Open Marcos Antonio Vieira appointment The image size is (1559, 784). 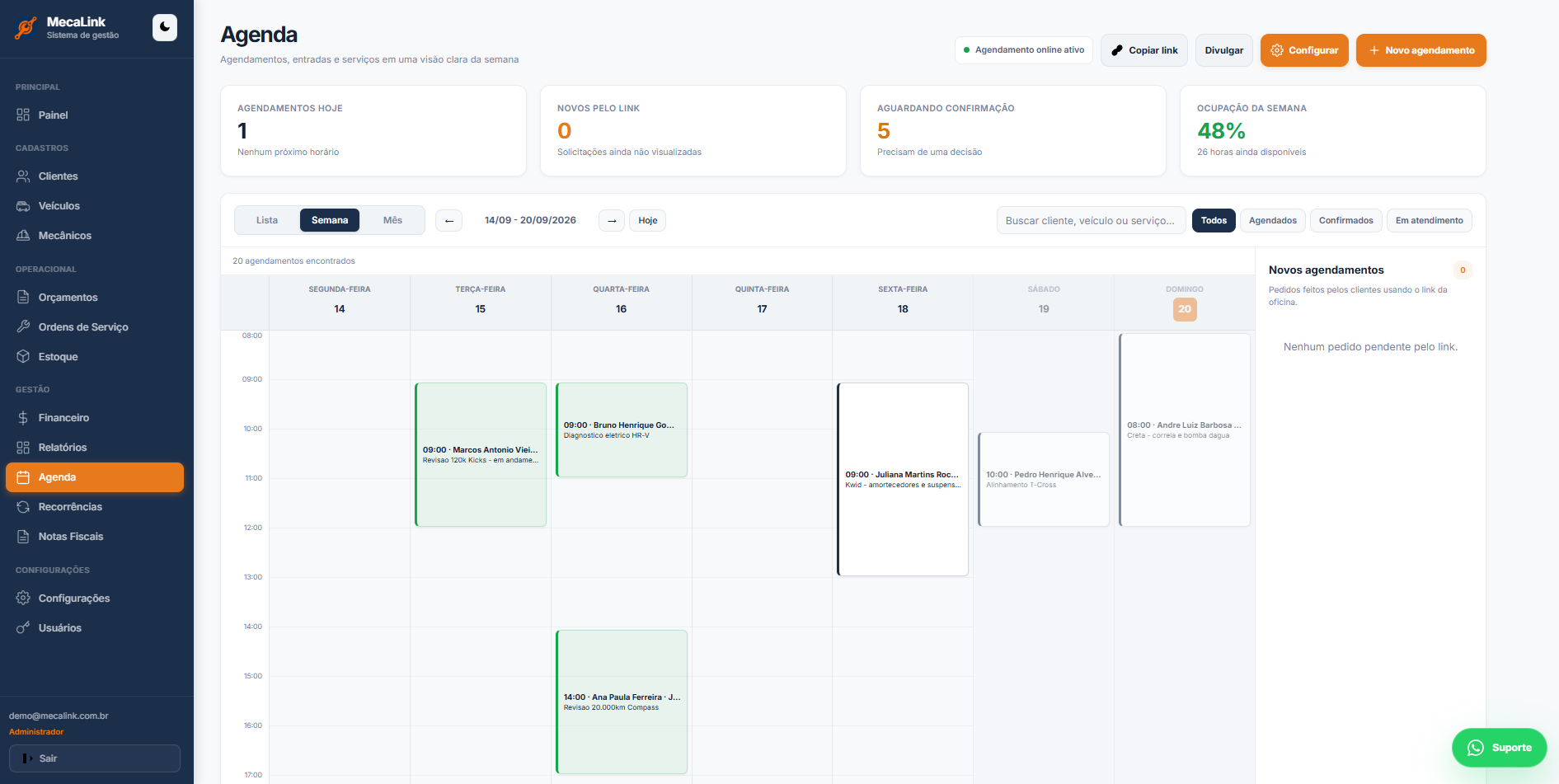click(481, 454)
